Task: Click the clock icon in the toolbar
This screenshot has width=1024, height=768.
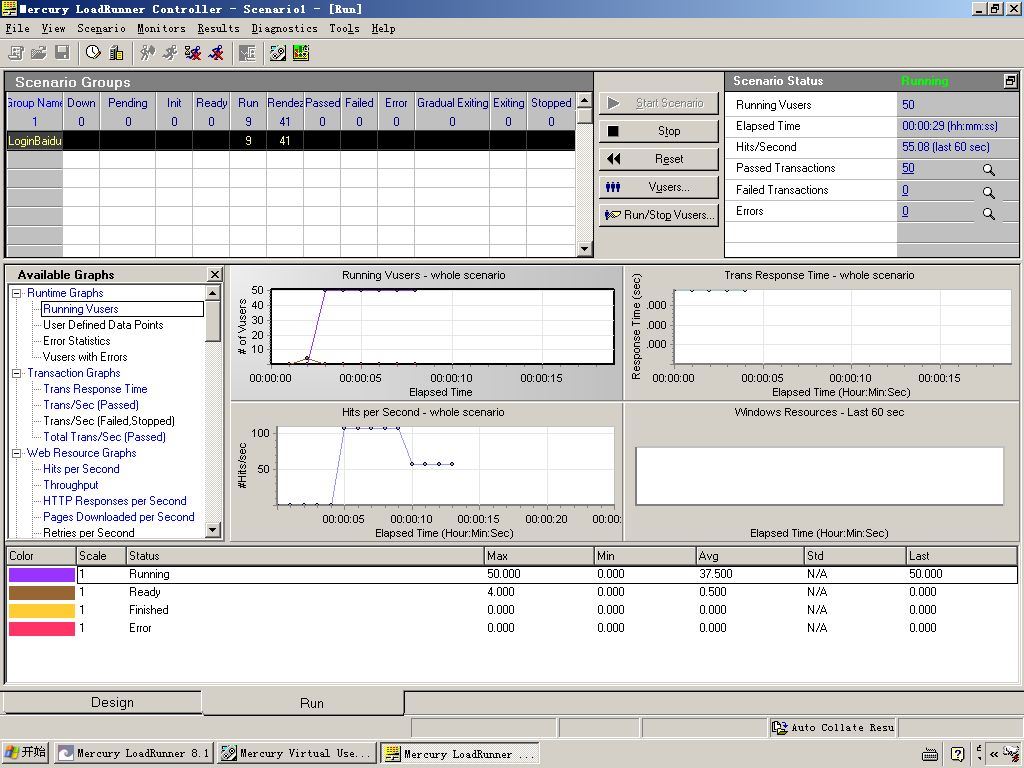Action: point(93,53)
